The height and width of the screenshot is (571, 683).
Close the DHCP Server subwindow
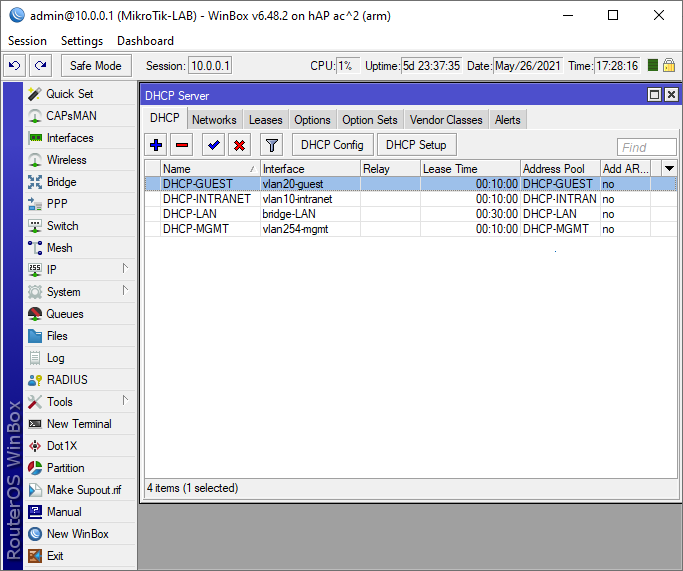671,95
